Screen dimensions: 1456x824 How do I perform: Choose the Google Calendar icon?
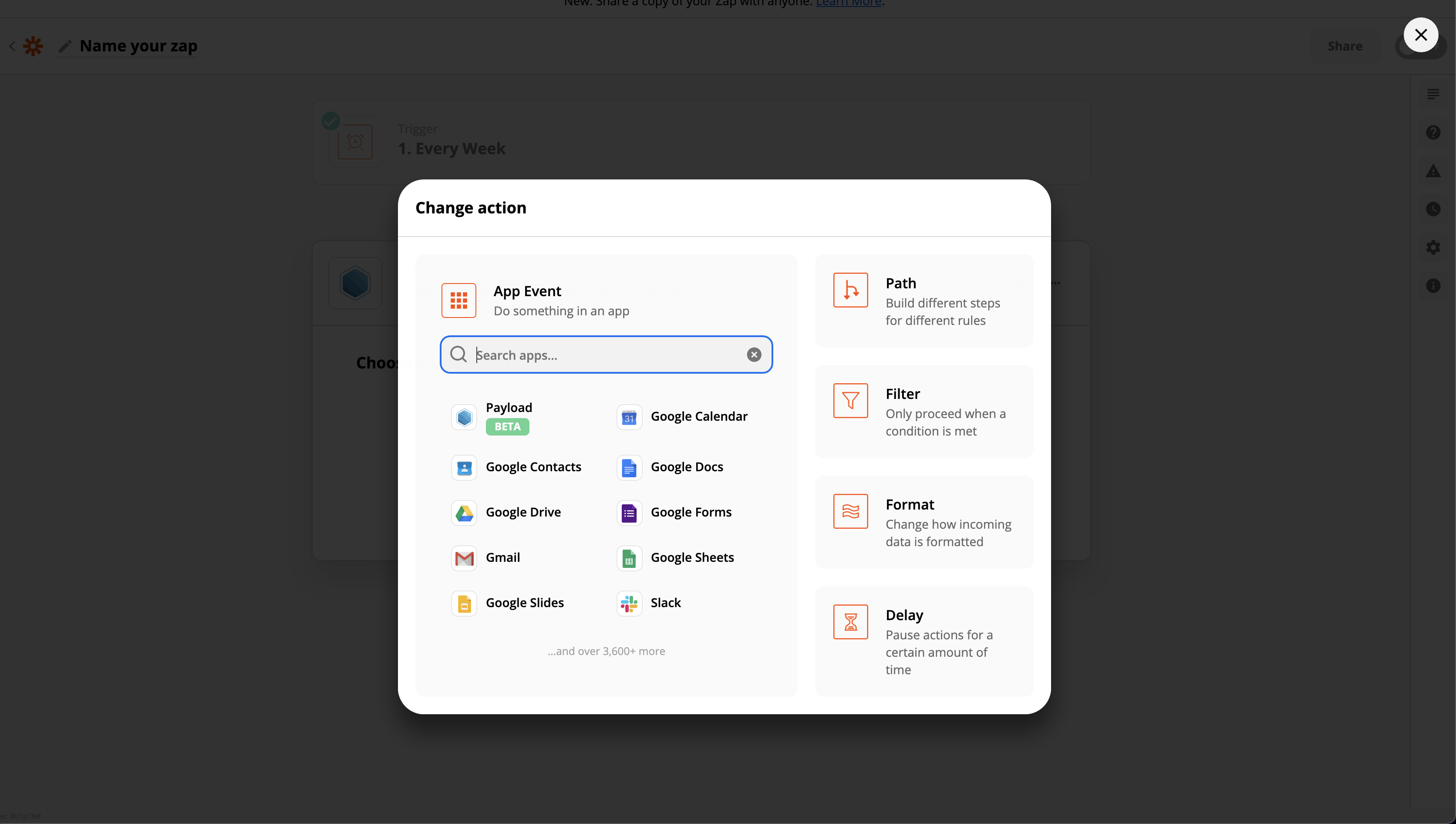[x=629, y=418]
